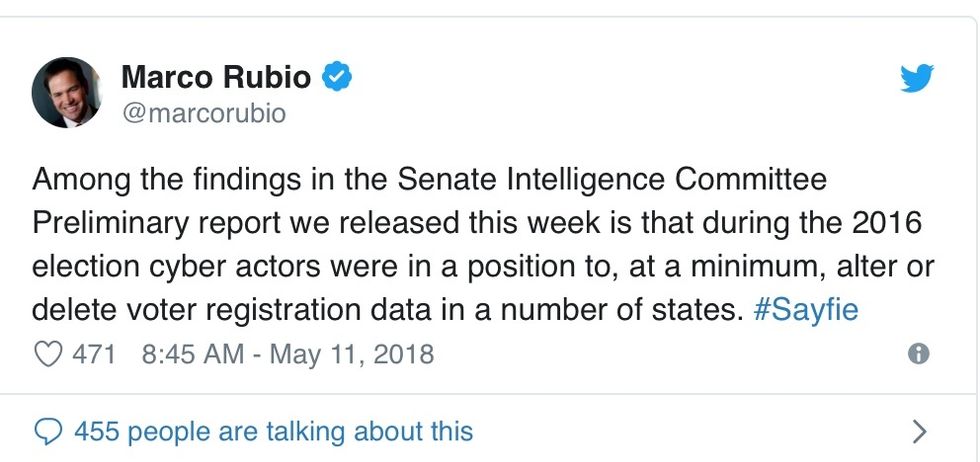Visit the @marcorubio handle link
This screenshot has height=462, width=980.
point(203,113)
